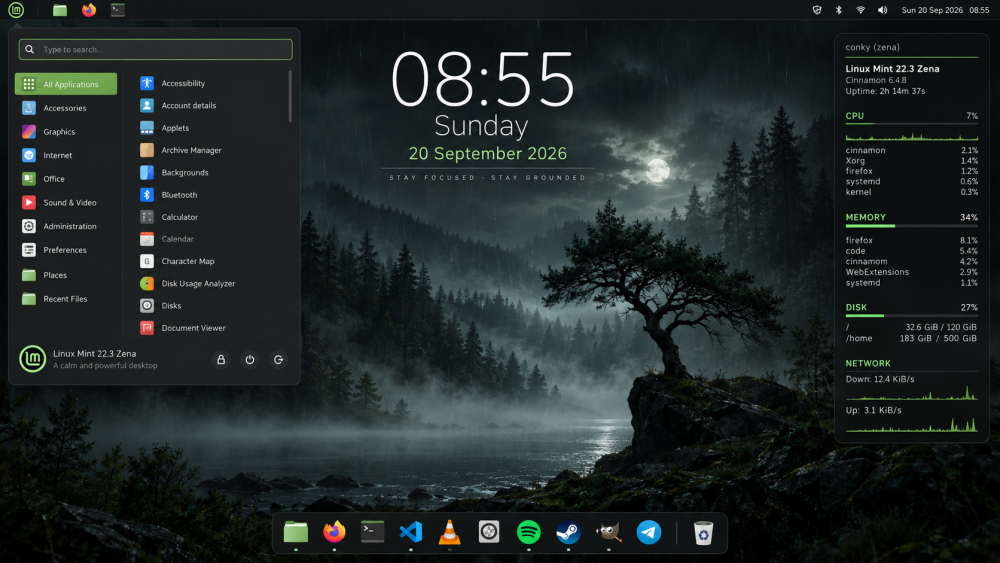Launch Visual Studio Code from the dock
This screenshot has width=1000, height=563.
click(411, 532)
